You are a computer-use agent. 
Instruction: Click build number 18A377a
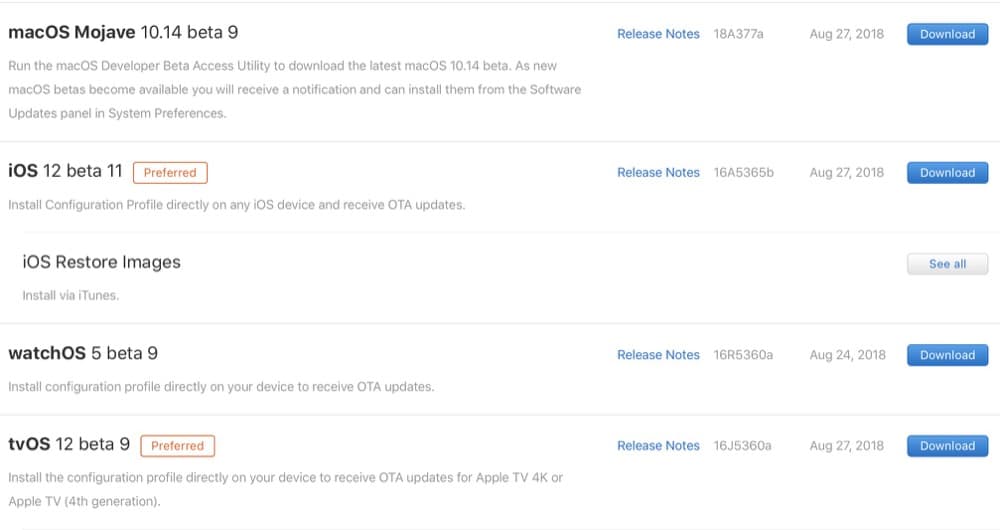[739, 34]
